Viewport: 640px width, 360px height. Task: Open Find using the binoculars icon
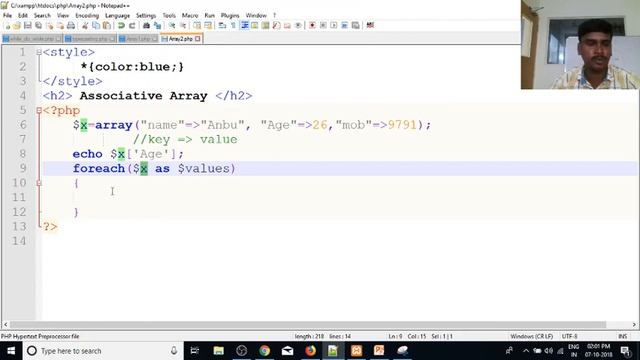tap(146, 26)
